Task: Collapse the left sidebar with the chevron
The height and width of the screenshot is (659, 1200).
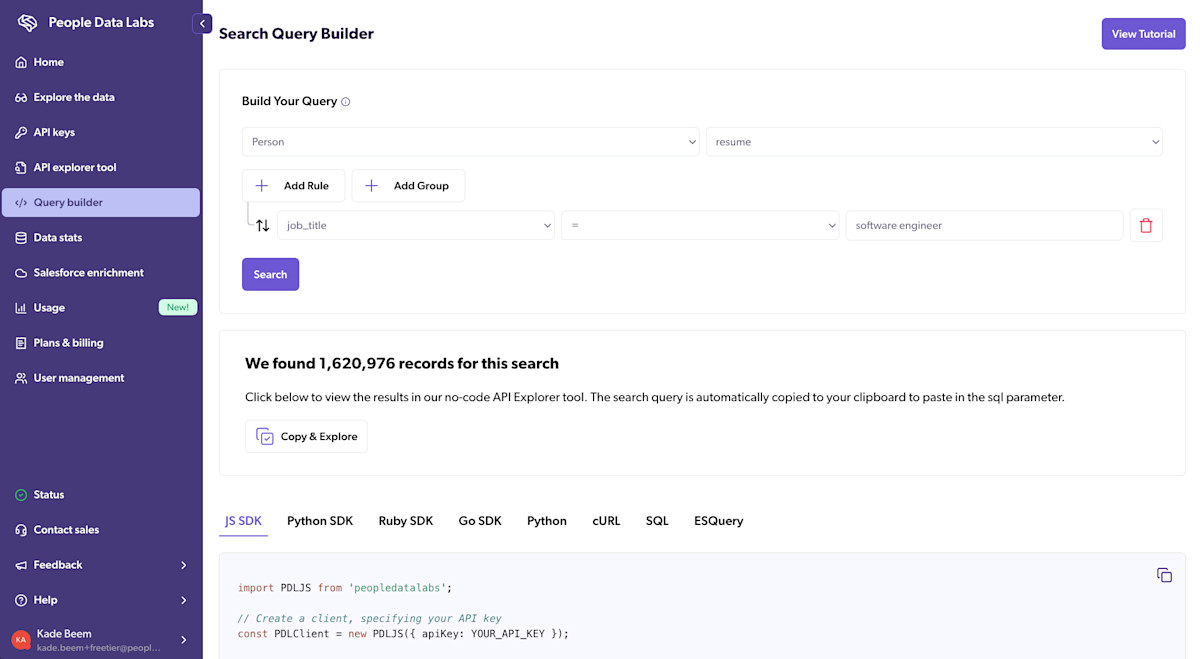Action: click(203, 23)
